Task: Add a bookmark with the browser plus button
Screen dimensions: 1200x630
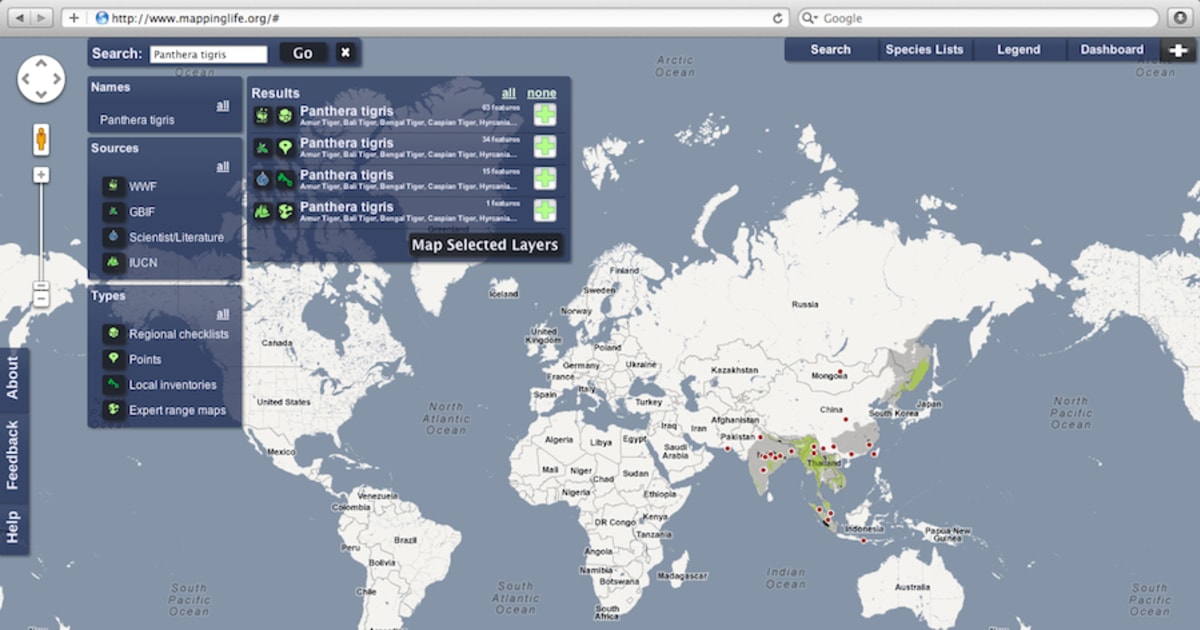Action: (x=73, y=18)
